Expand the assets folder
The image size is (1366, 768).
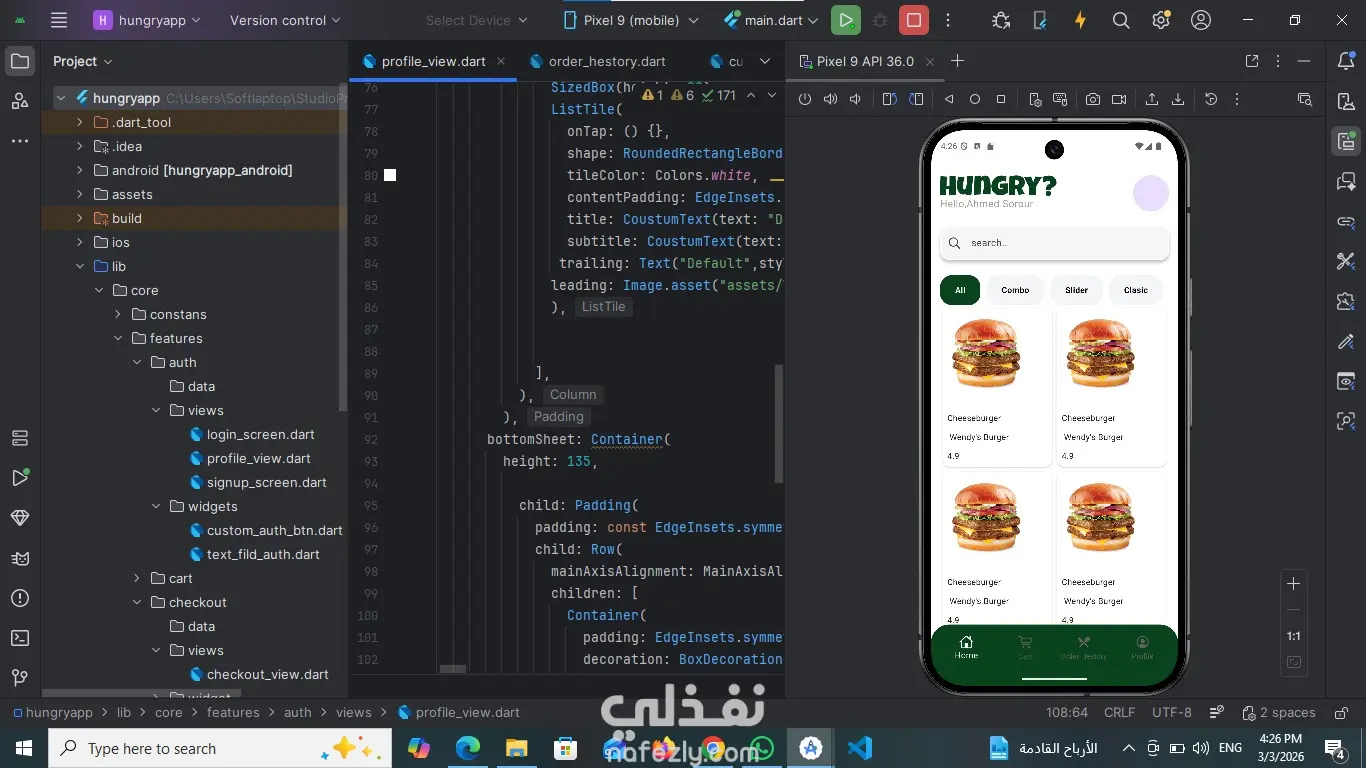tap(80, 194)
